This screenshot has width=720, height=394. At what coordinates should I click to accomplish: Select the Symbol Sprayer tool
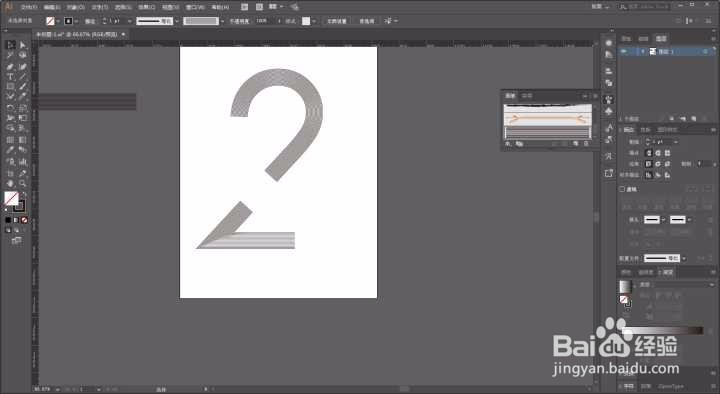pyautogui.click(x=10, y=162)
